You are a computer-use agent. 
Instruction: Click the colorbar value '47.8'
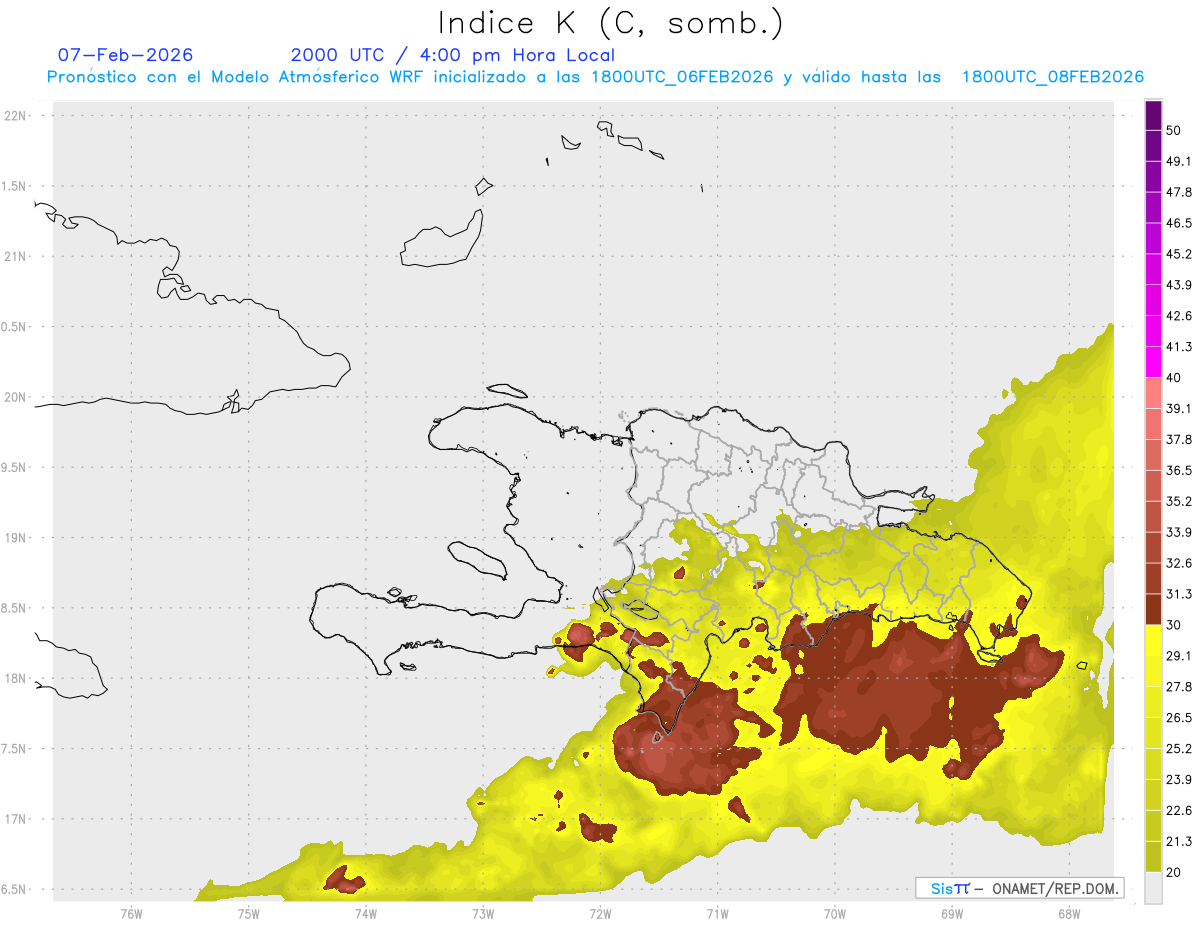click(1179, 192)
